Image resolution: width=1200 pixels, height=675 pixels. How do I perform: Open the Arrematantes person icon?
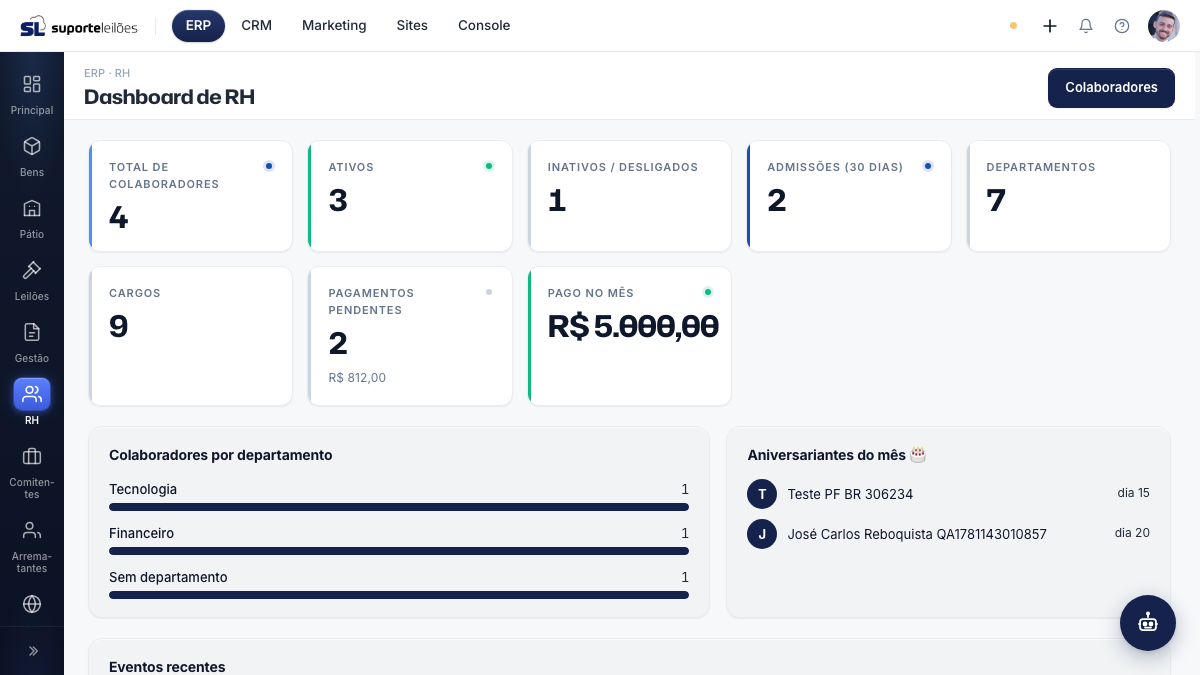pos(32,530)
